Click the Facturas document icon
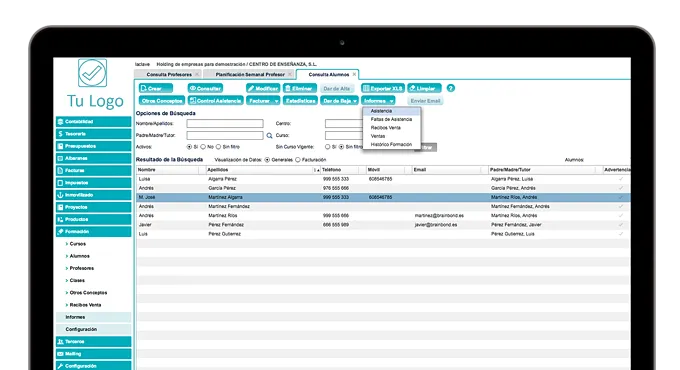Viewport: 680px width, 370px height. tap(60, 170)
